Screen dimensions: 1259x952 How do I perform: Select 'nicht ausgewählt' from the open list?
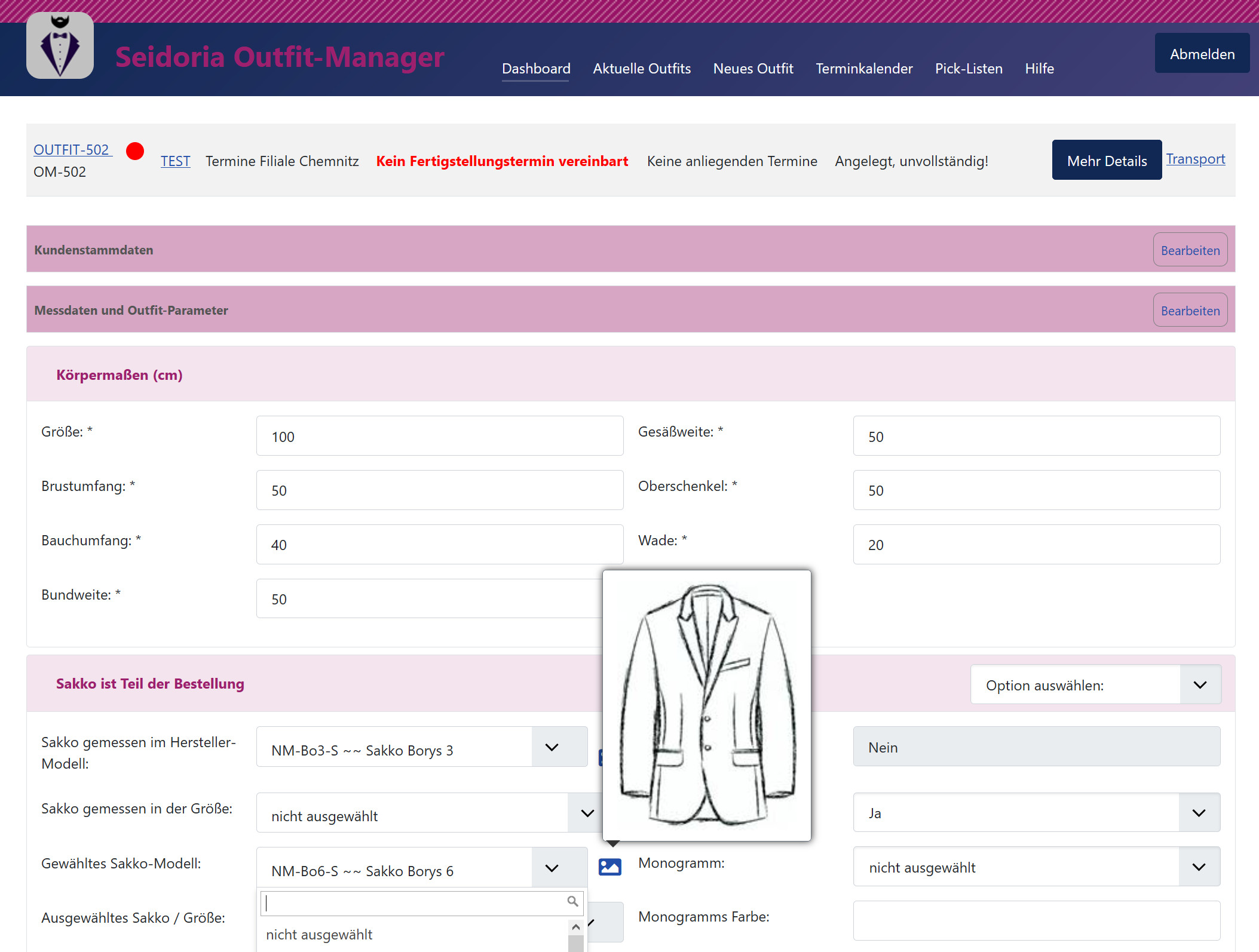[319, 935]
